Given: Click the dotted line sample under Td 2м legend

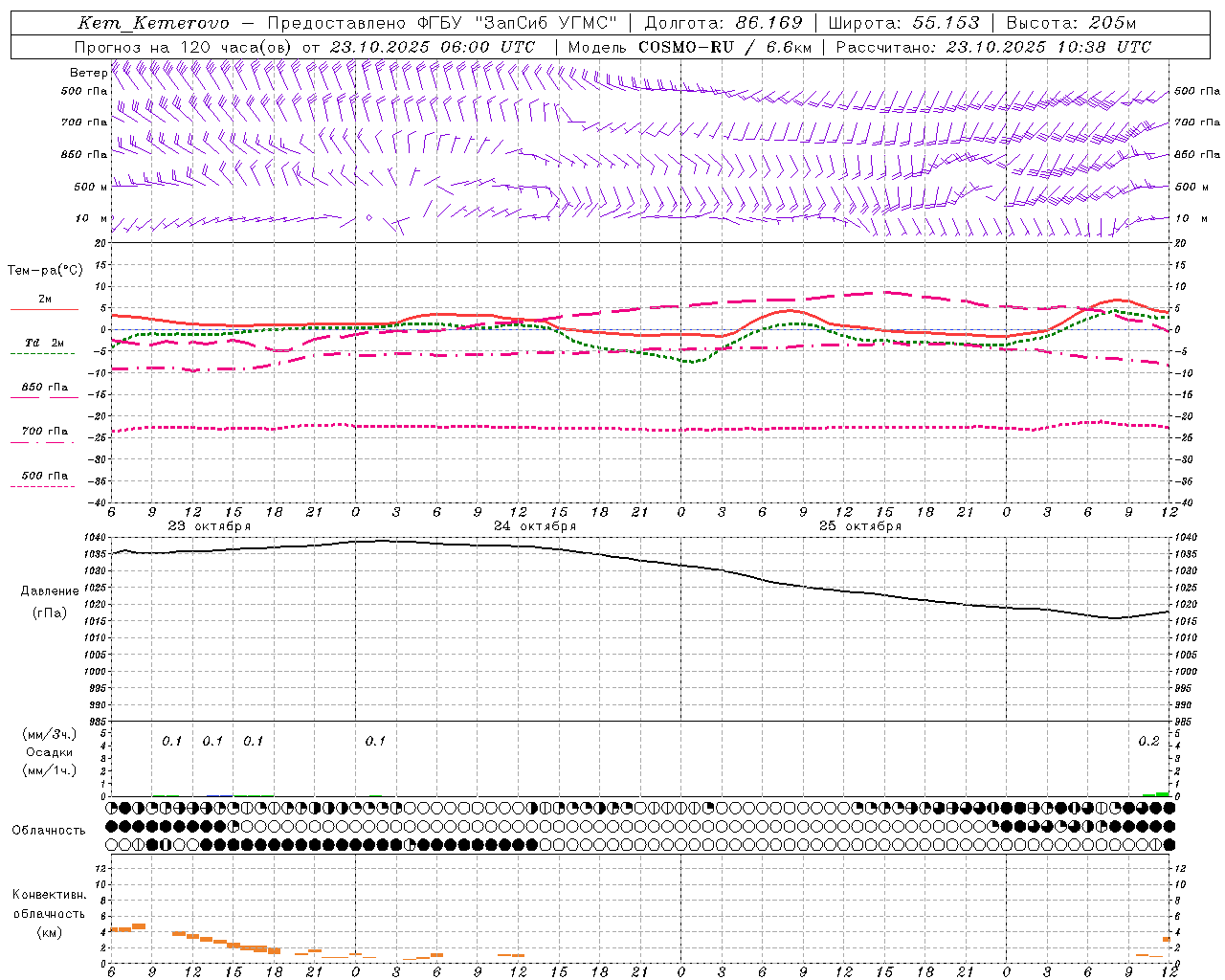Looking at the screenshot, I should pos(42,353).
